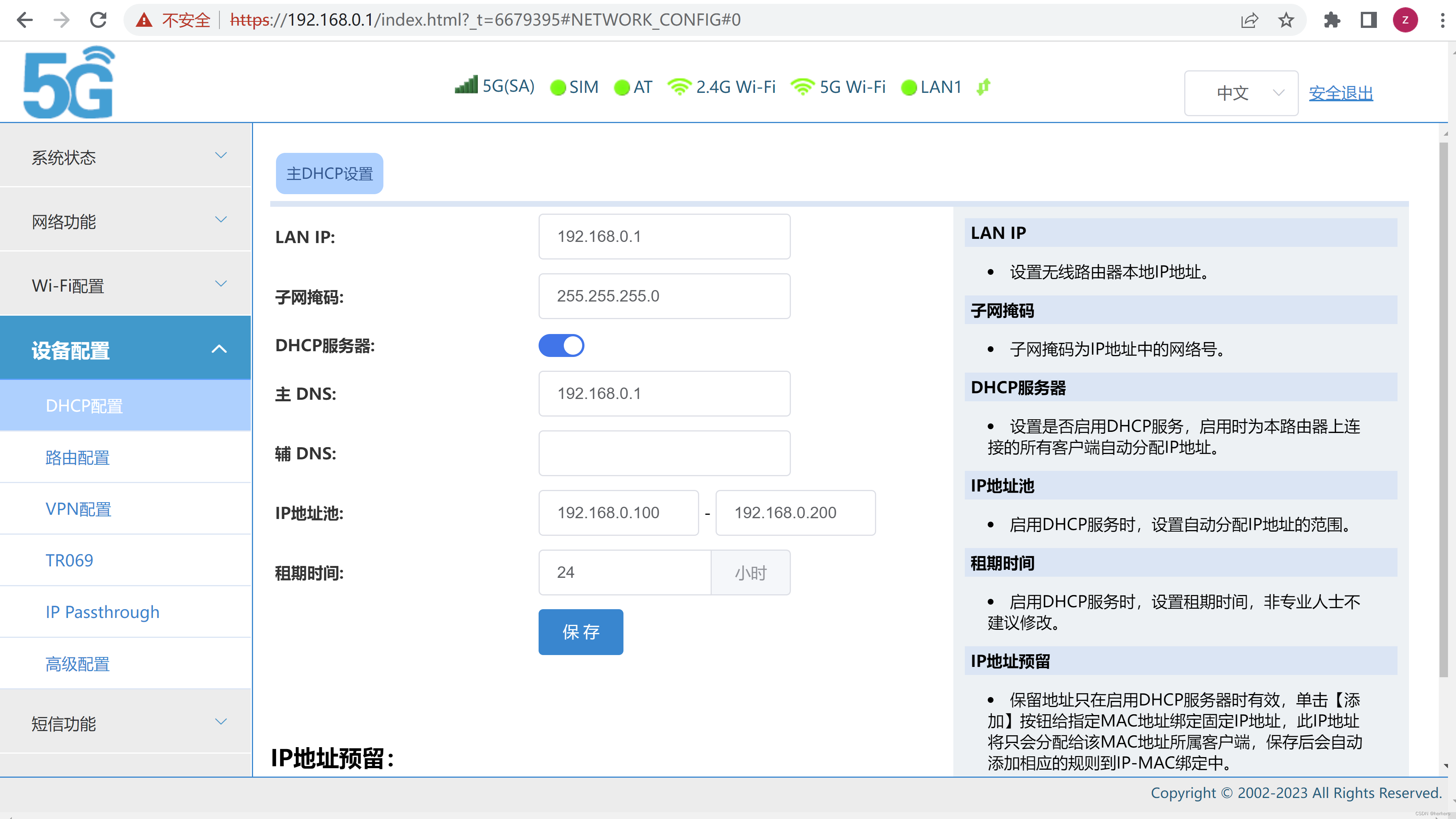The width and height of the screenshot is (1456, 819).
Task: Click the 保存 save button
Action: (x=581, y=632)
